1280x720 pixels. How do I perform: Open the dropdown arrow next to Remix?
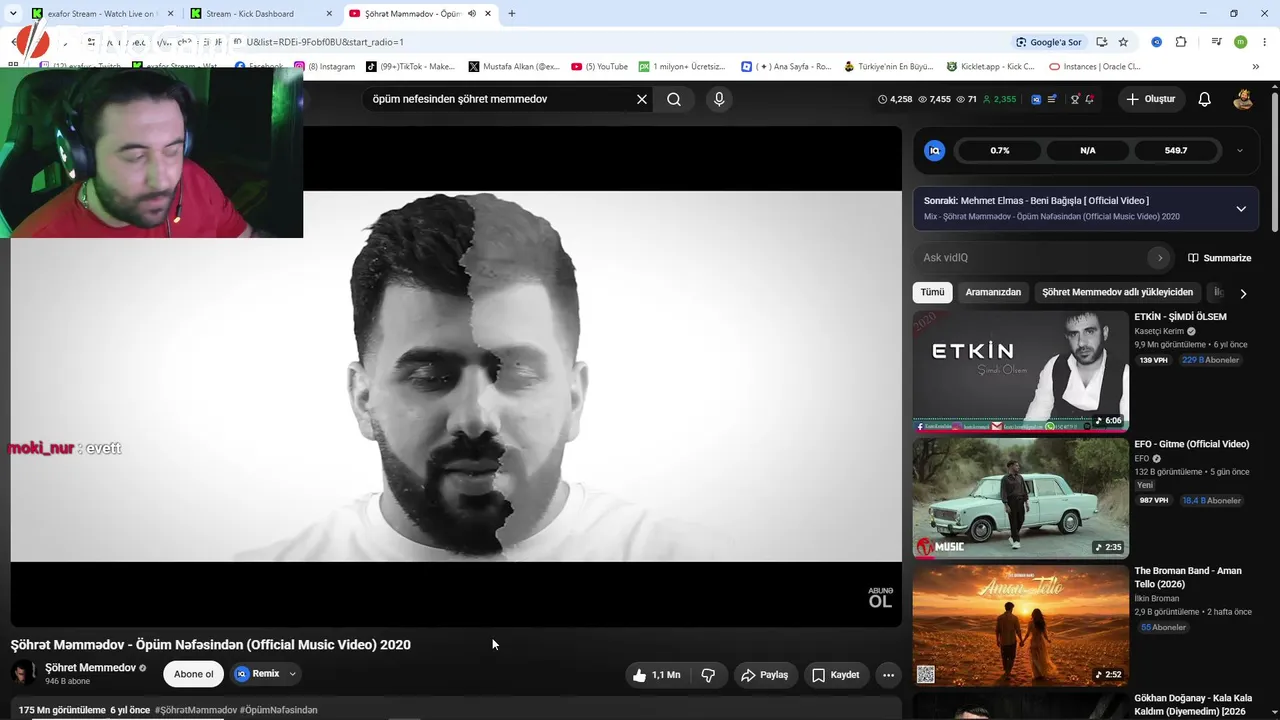point(293,674)
